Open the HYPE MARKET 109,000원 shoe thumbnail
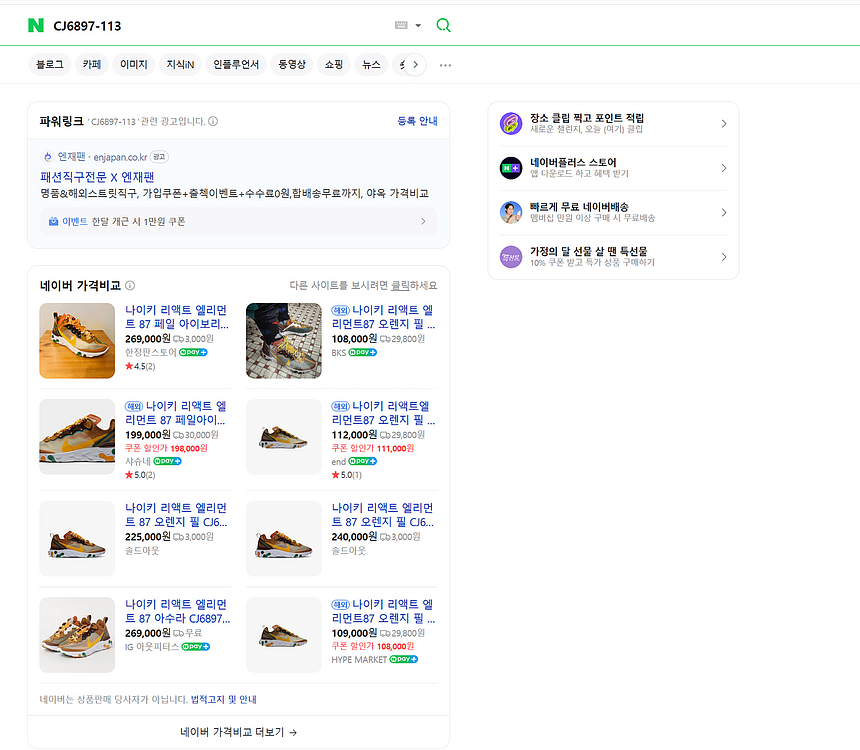Screen dimensions: 860x750 pos(284,635)
